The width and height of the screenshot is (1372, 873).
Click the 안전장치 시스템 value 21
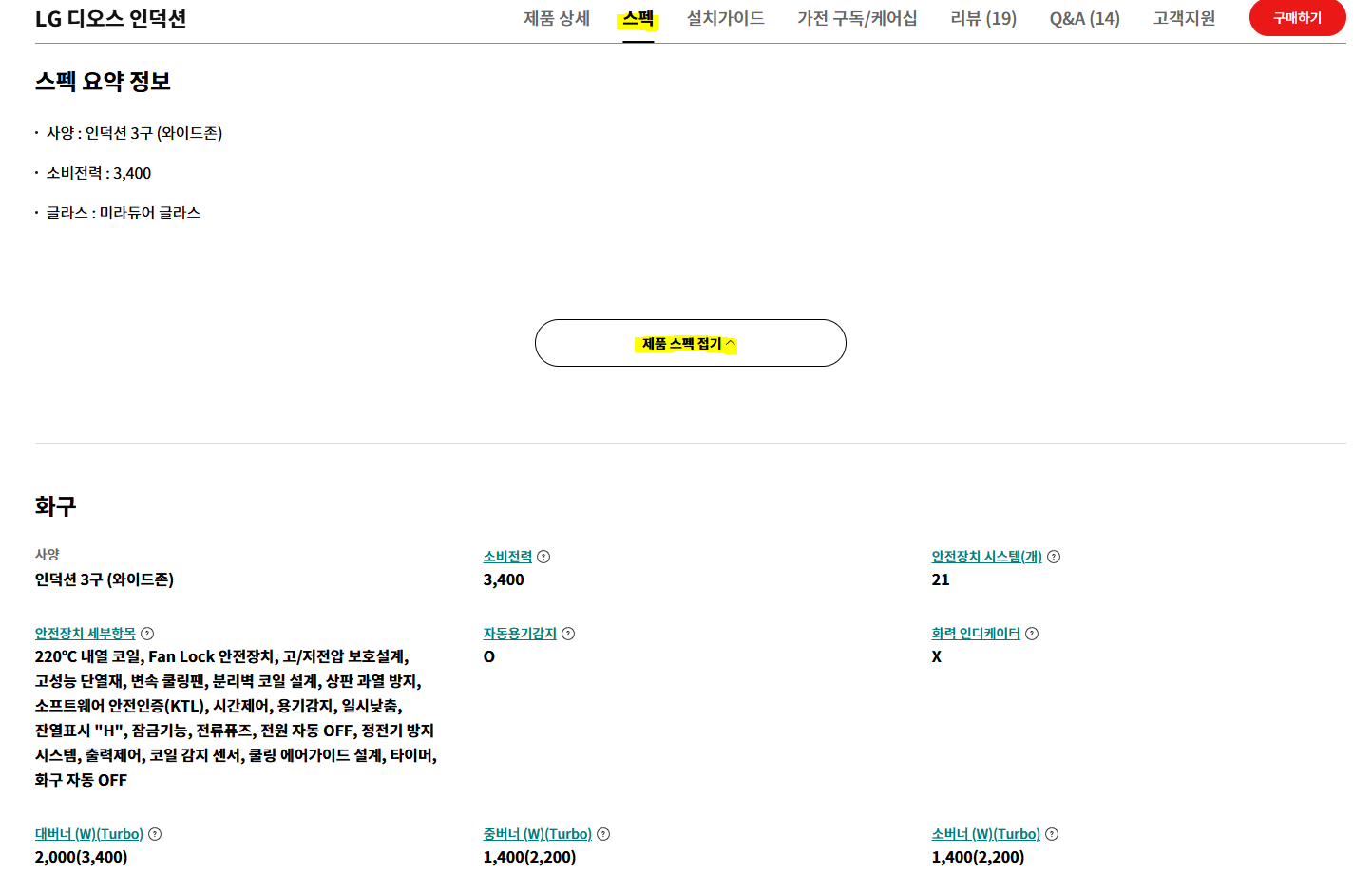pos(941,579)
